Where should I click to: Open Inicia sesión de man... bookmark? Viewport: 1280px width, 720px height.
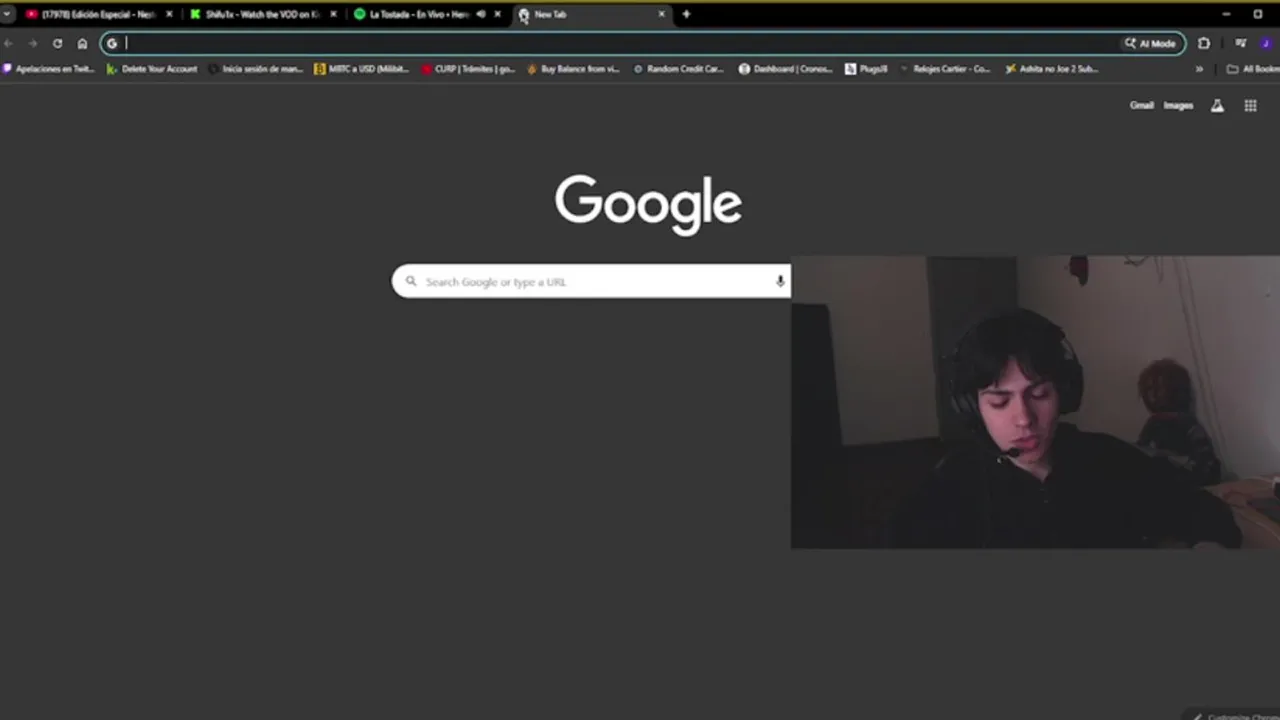(x=256, y=69)
